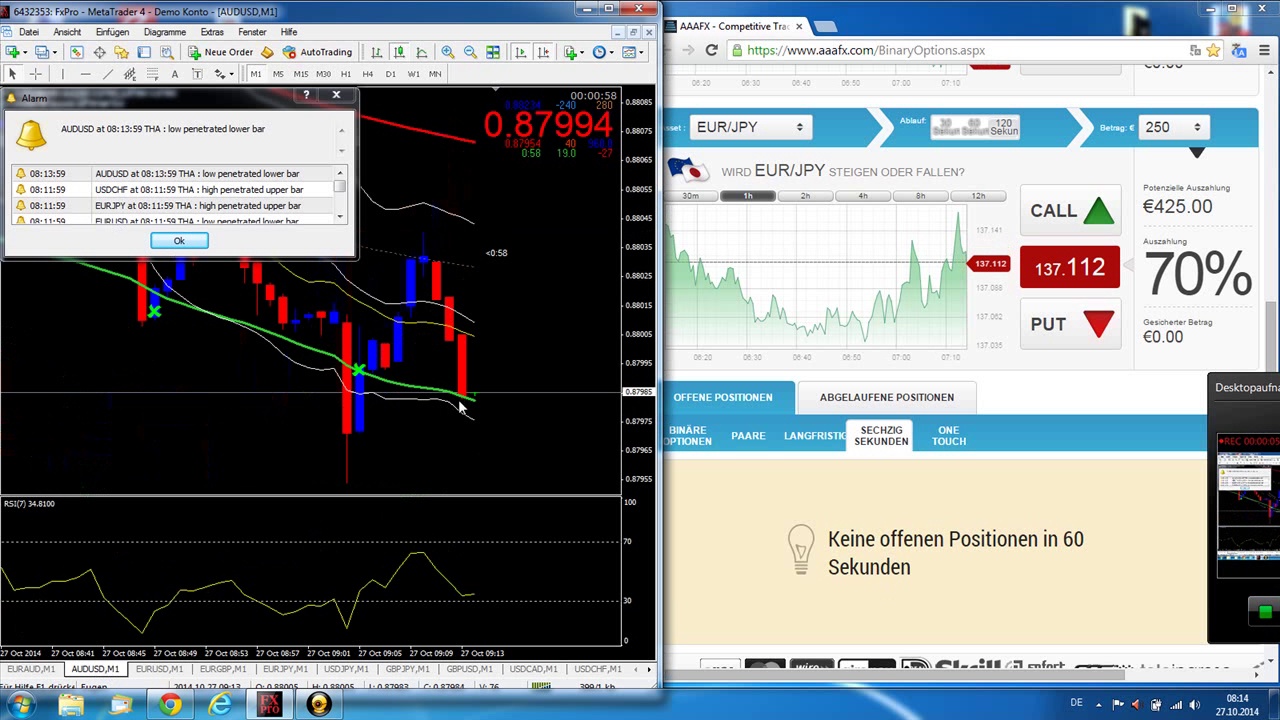Screen dimensions: 1280x720
Task: Select the 2h range on chart timeline
Action: [805, 196]
